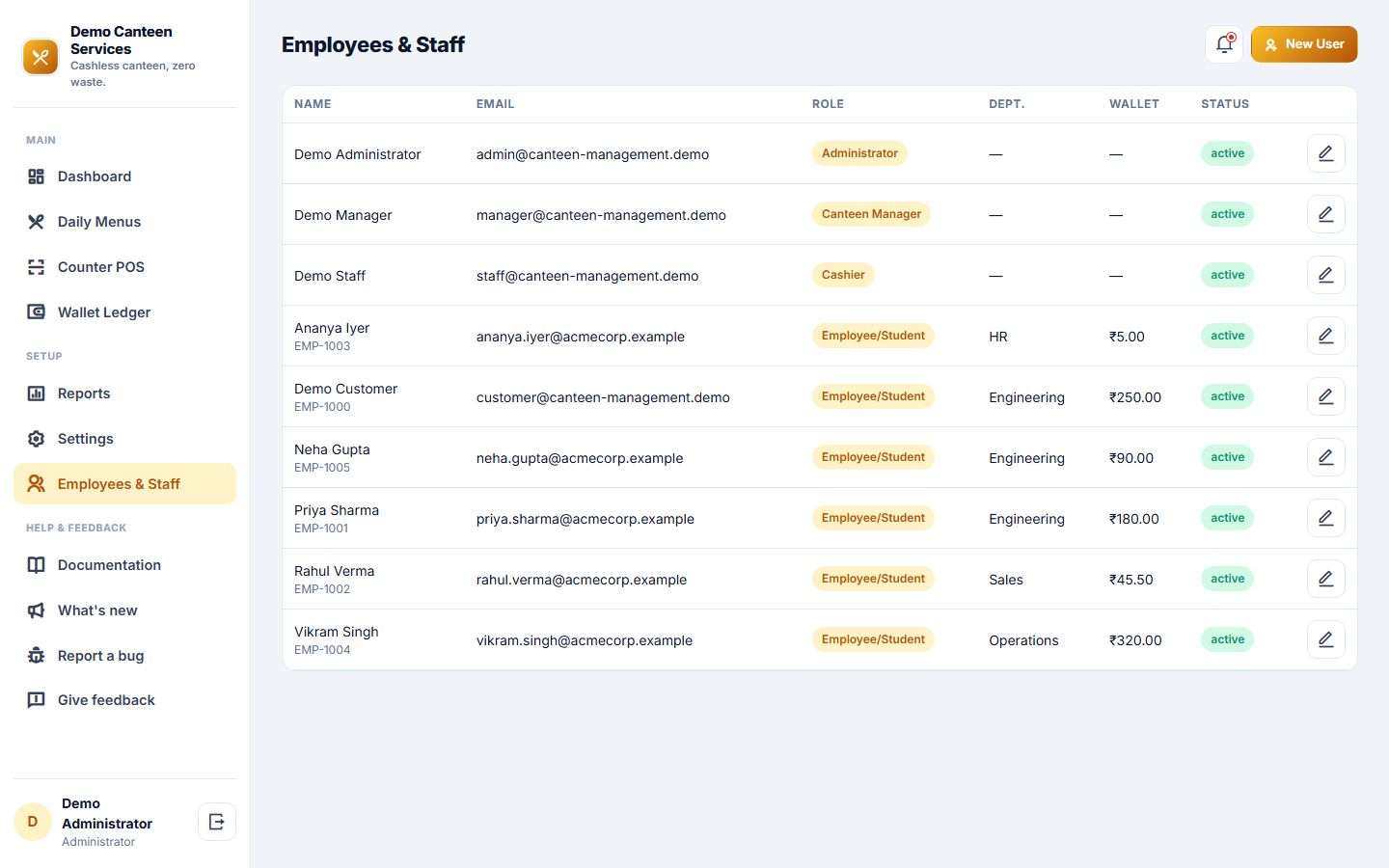Click Priya Sharma's name

point(337,510)
